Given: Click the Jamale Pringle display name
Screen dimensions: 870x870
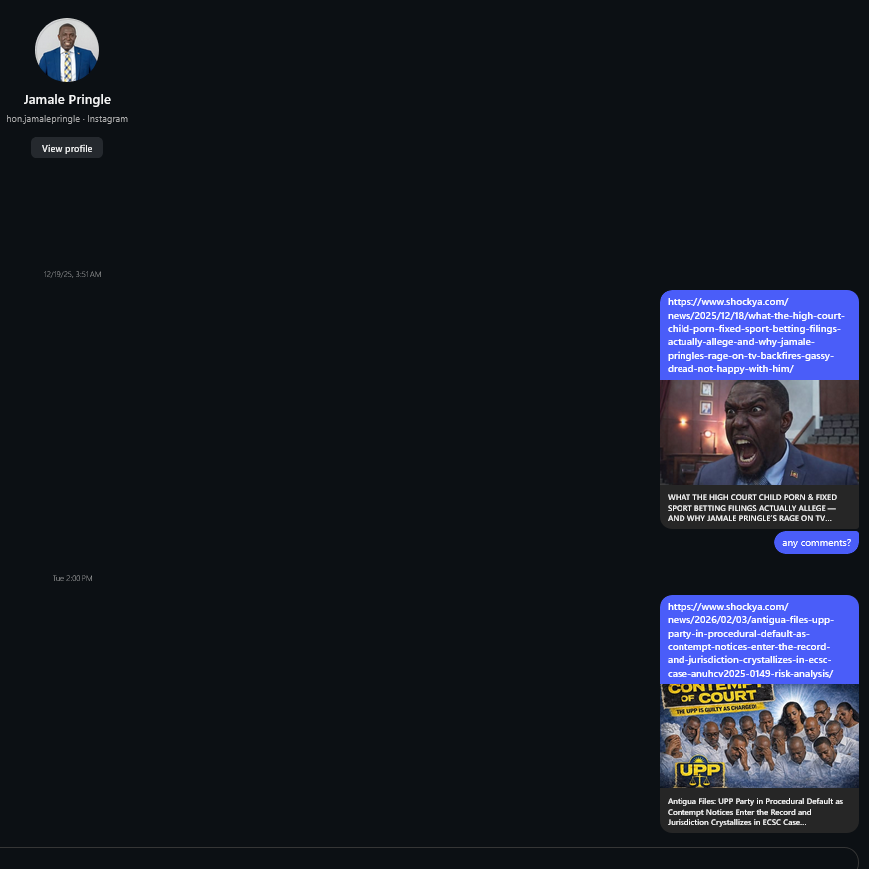Looking at the screenshot, I should click(x=67, y=99).
